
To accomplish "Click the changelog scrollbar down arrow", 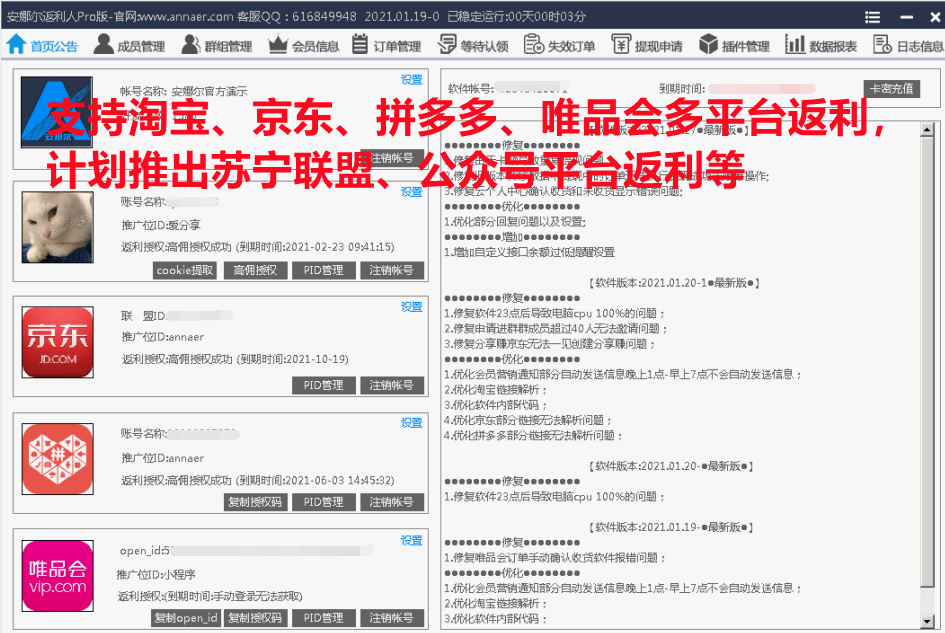I will point(927,621).
